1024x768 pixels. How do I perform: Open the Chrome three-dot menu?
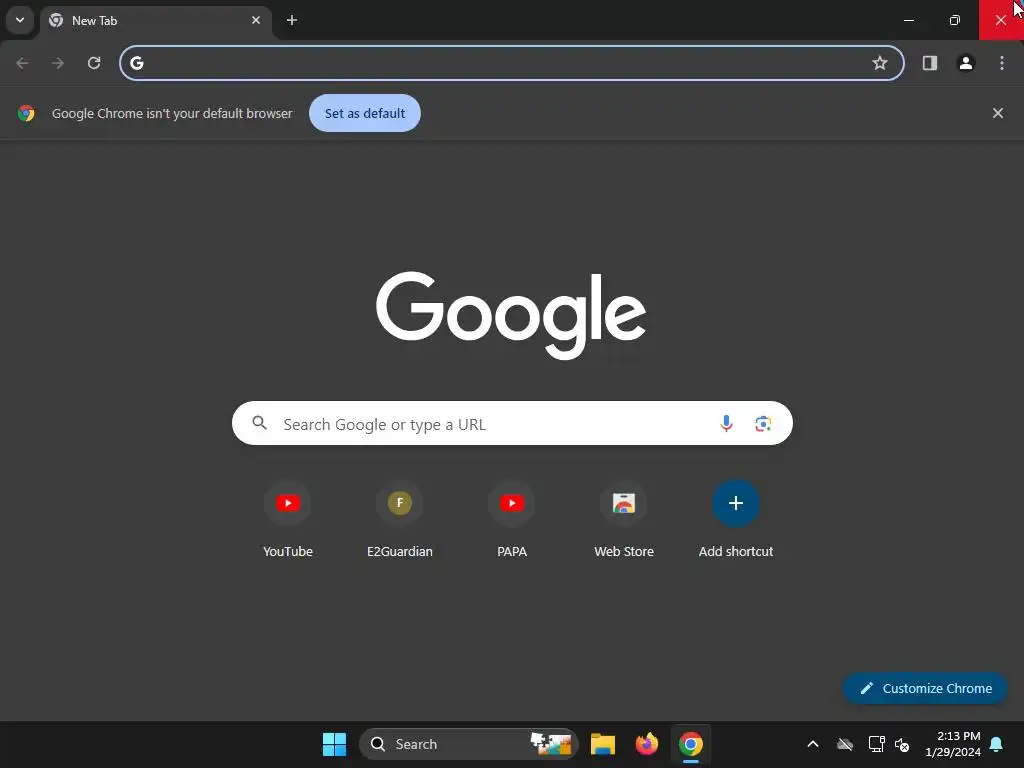coord(1002,63)
